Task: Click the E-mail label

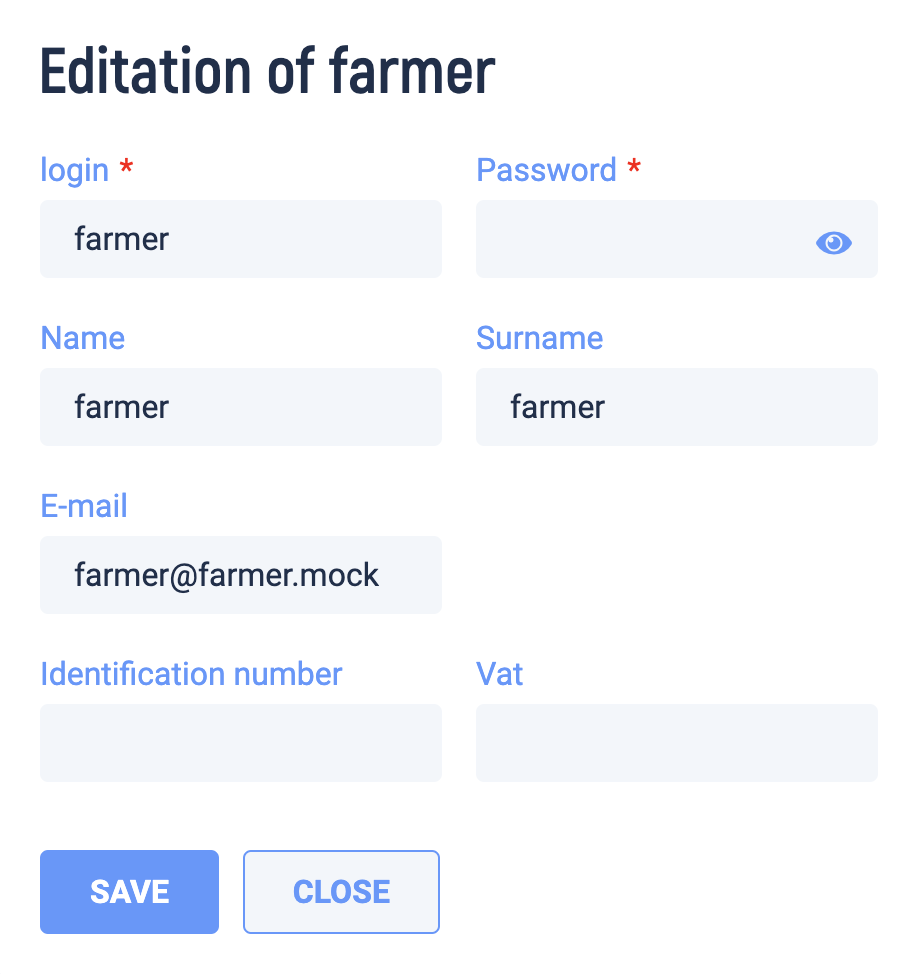Action: [x=84, y=506]
